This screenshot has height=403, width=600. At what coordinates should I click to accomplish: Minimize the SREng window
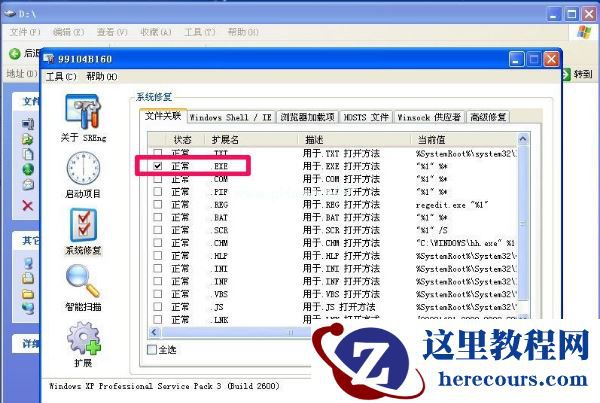click(x=517, y=59)
